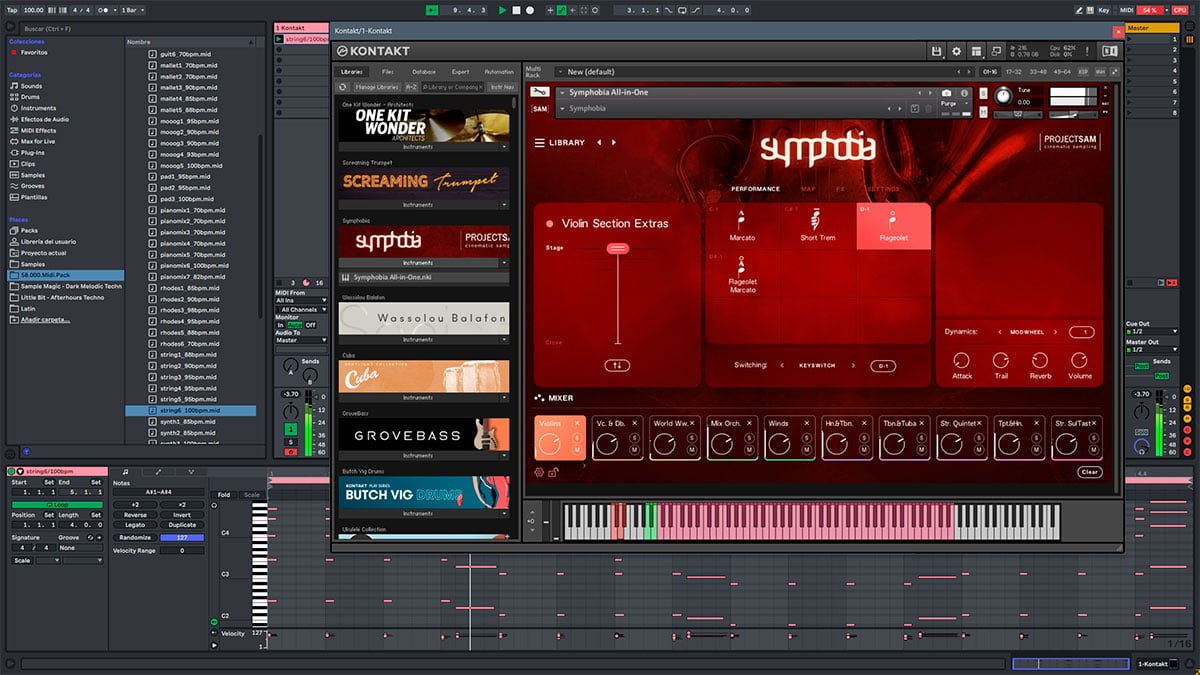
Task: Click the Kontakt library search field
Action: [x=452, y=88]
